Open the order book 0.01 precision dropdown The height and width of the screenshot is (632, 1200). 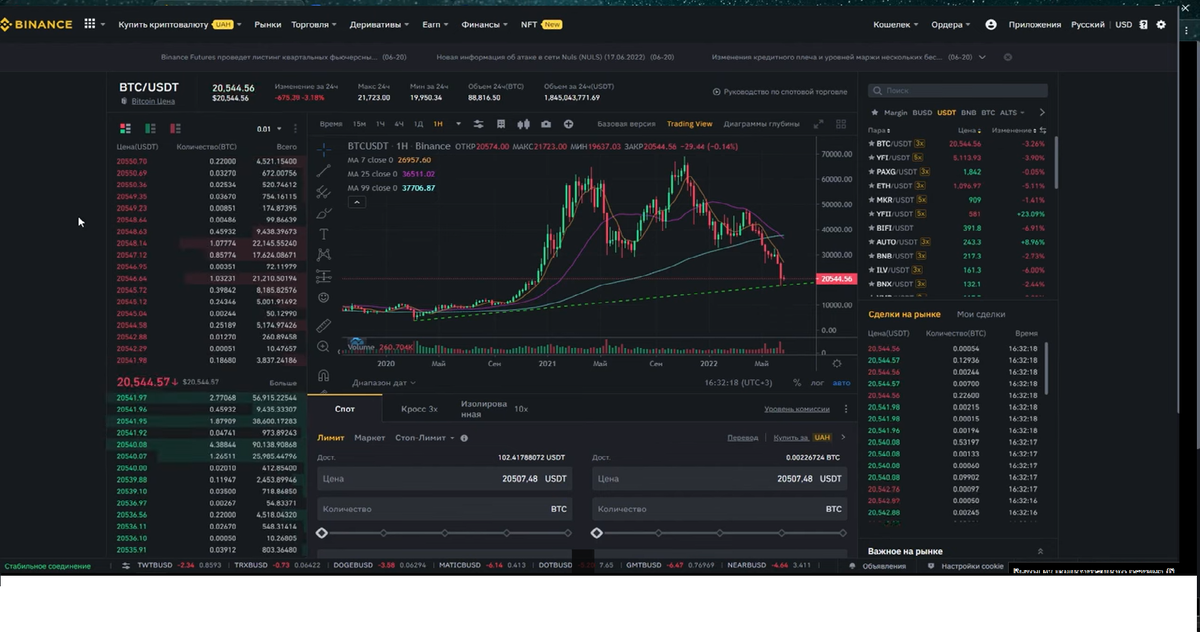(270, 129)
